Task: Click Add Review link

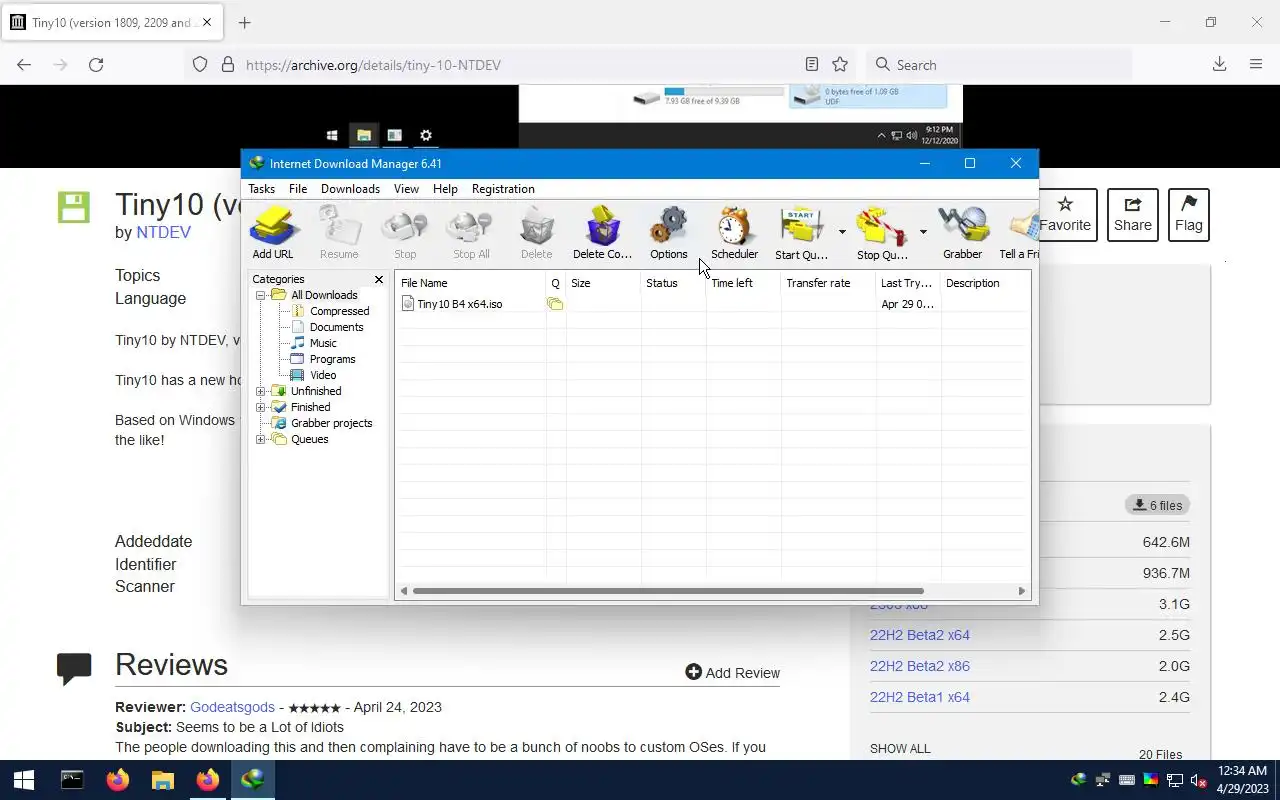Action: point(732,673)
